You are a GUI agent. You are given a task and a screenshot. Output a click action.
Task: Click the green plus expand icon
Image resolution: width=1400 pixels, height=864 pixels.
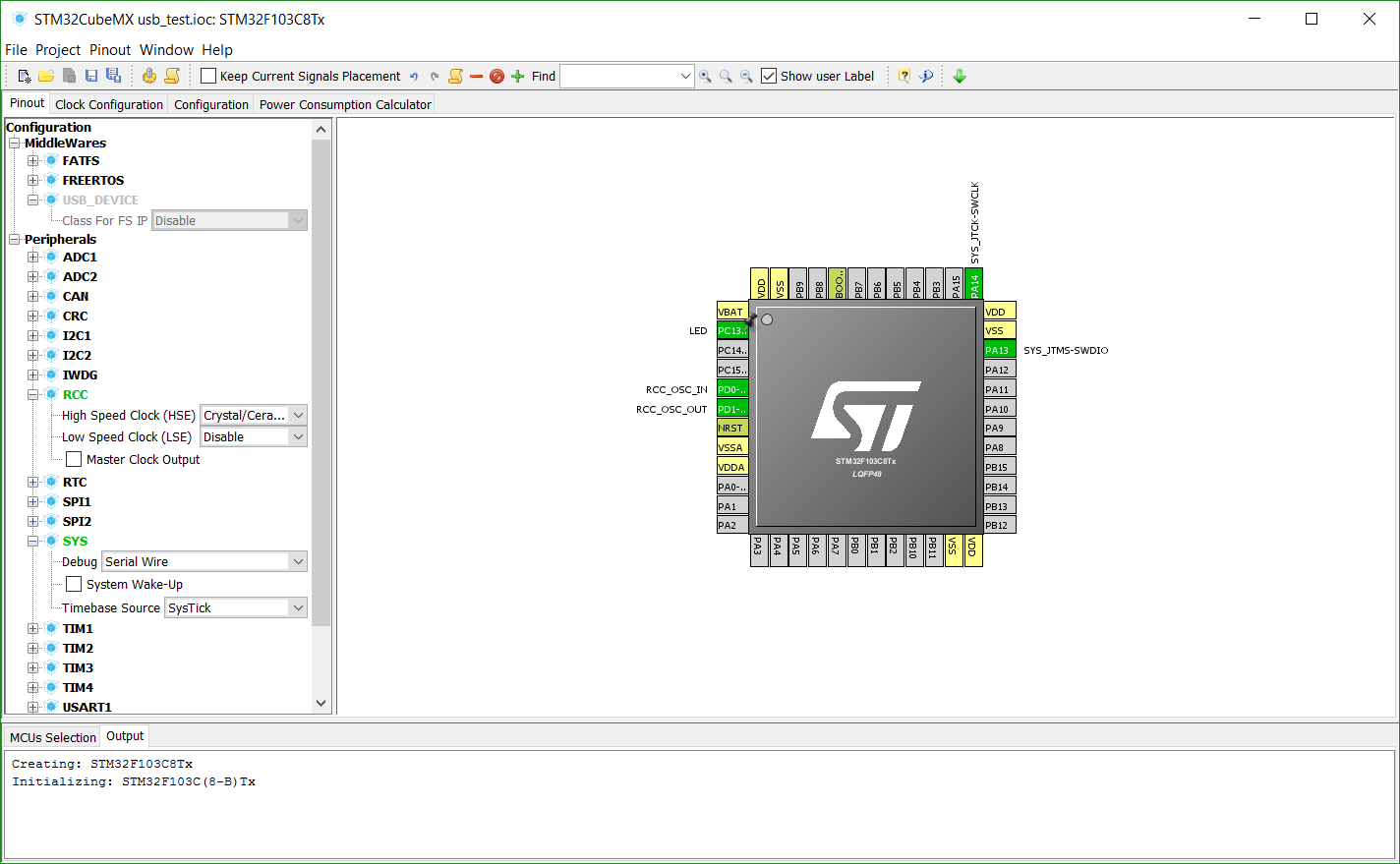click(518, 76)
